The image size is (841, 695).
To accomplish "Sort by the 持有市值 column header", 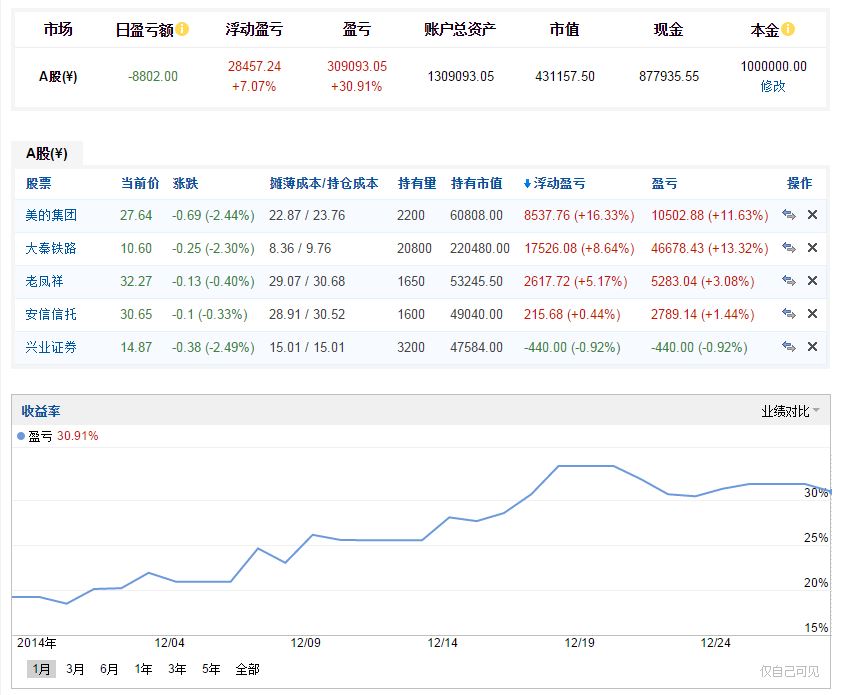I will (x=477, y=183).
